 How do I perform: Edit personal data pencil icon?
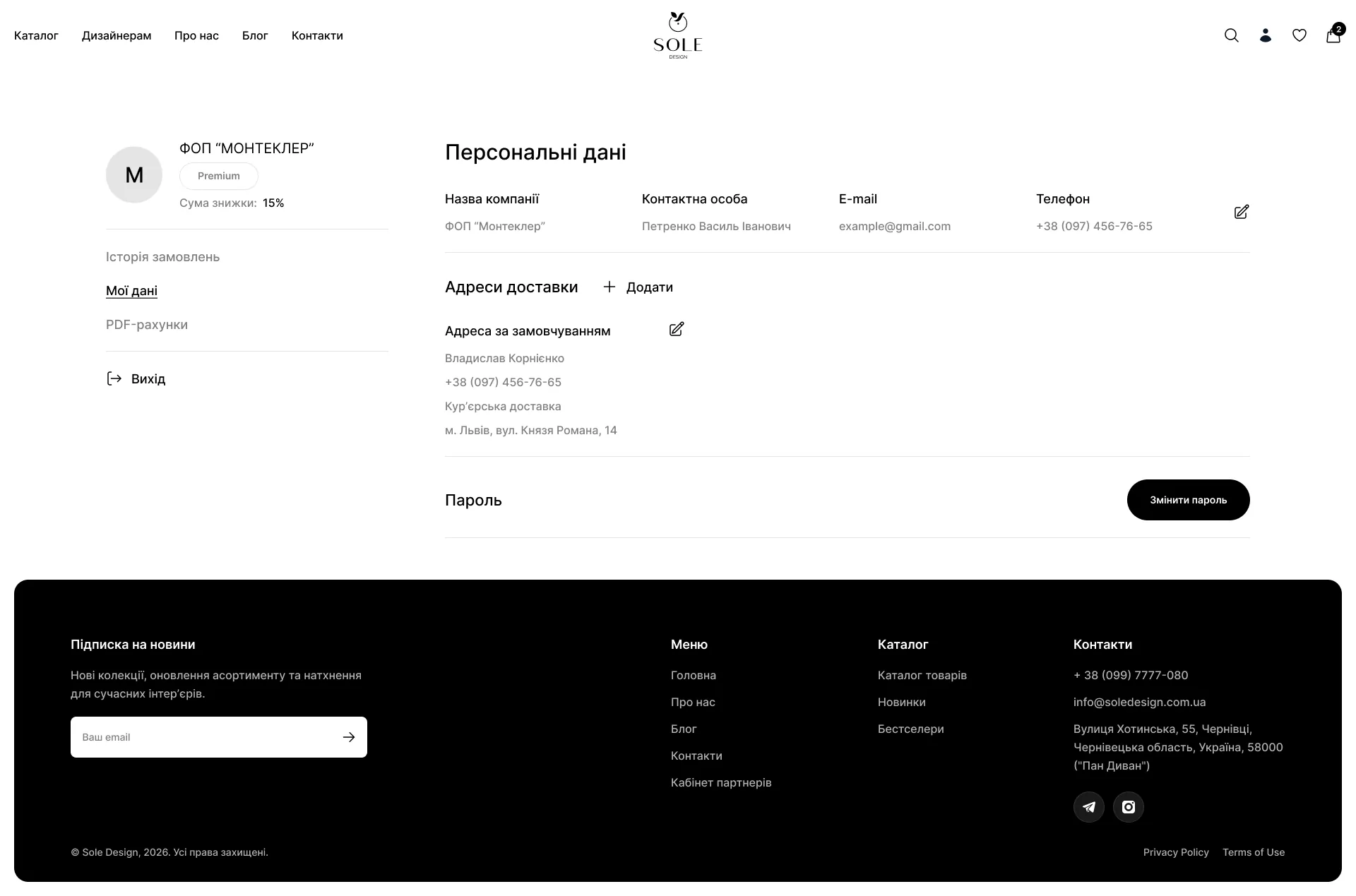(1242, 212)
